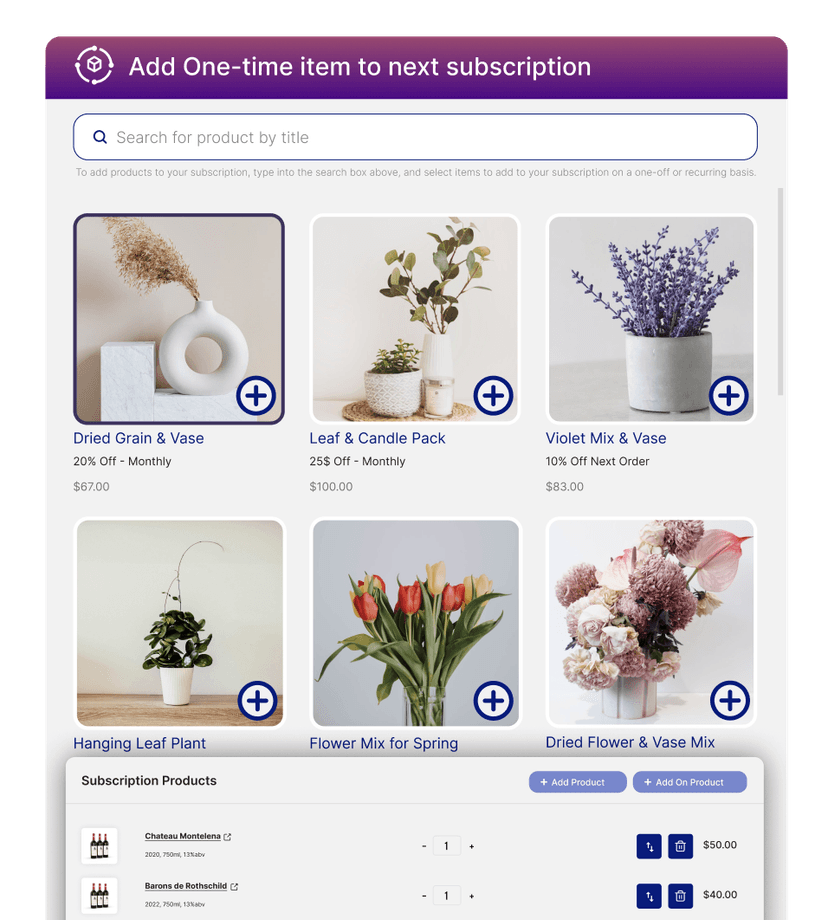Decrease Barons de Rothschild quantity with the minus stepper
828x920 pixels.
tap(424, 895)
